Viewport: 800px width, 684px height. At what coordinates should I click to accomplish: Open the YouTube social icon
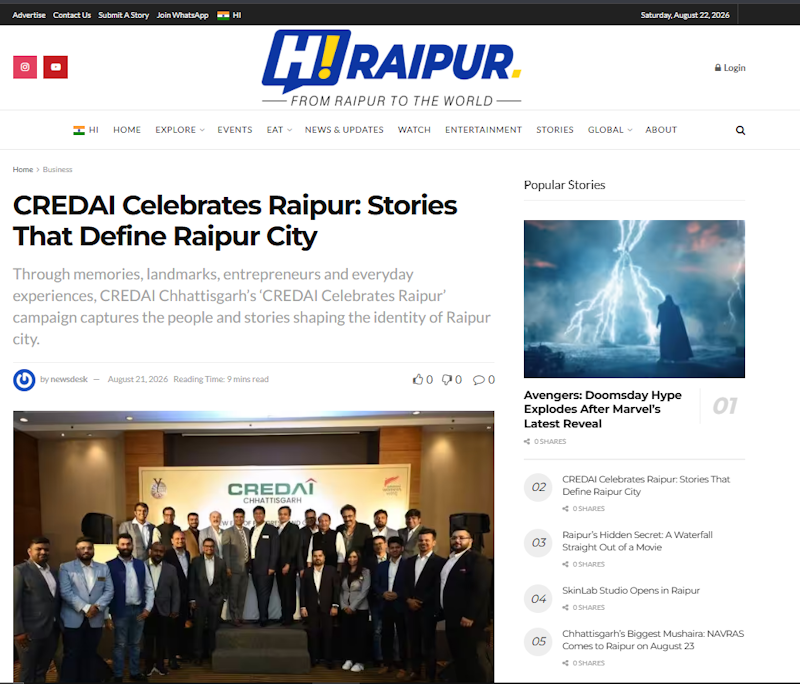(x=56, y=67)
